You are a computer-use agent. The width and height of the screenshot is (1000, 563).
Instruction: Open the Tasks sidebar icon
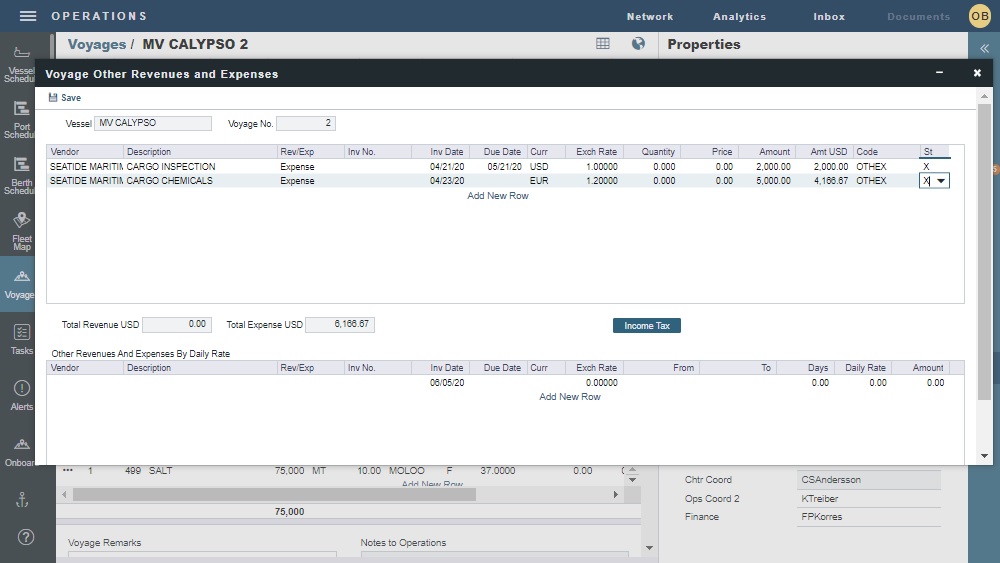[x=21, y=339]
